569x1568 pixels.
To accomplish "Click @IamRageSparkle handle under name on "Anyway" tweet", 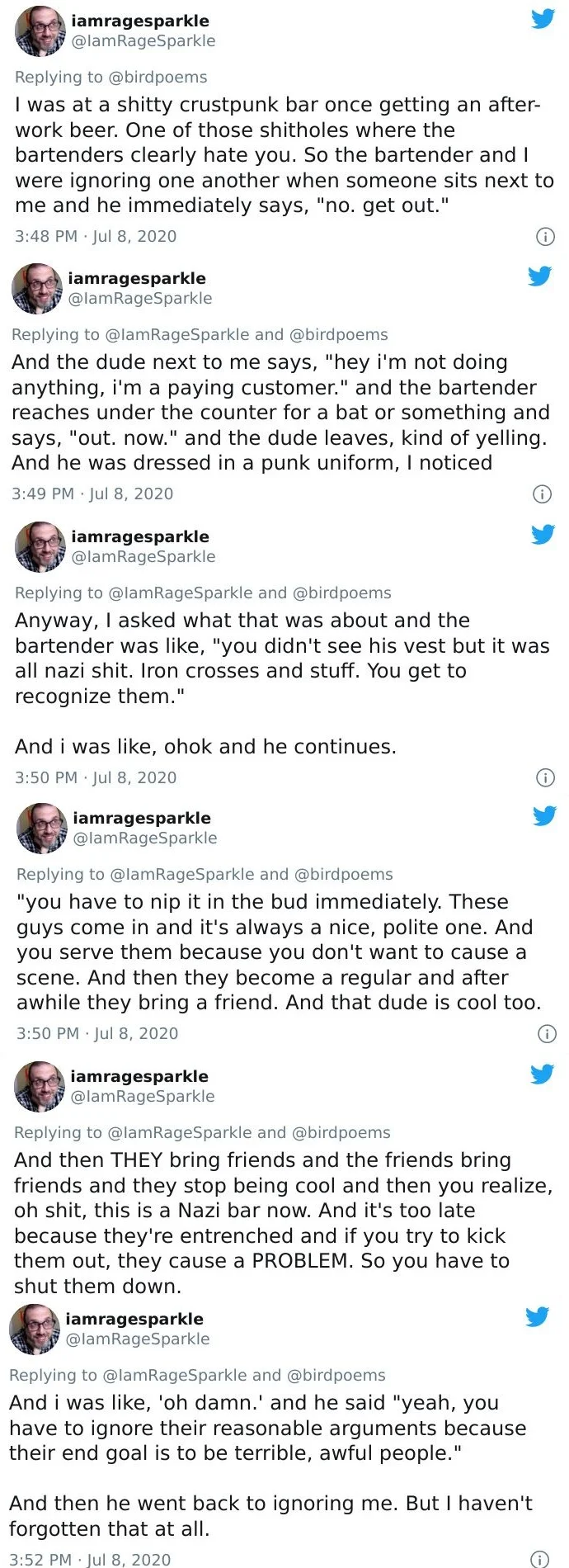I will pos(143,557).
